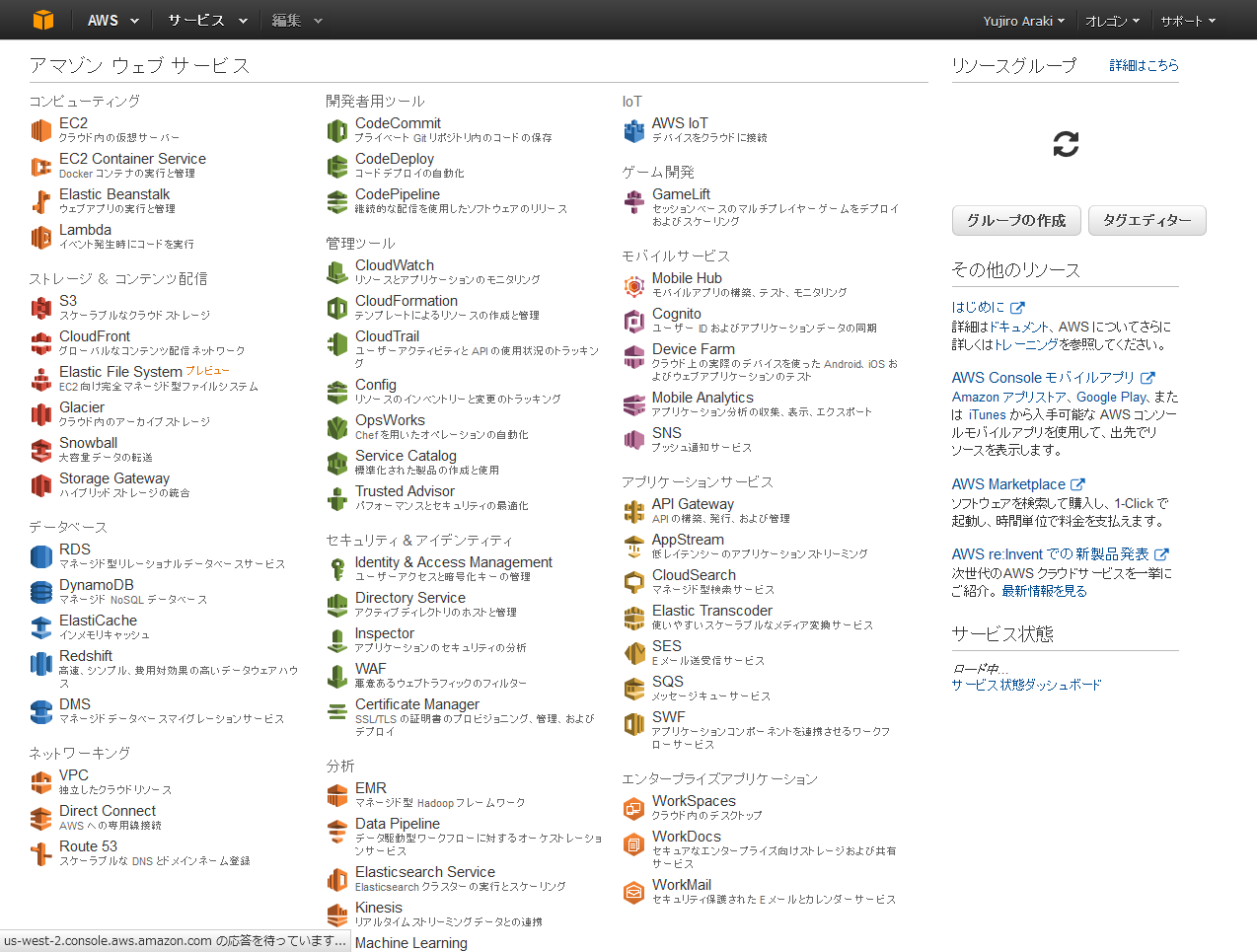Click the CloudWatch icon
Viewport: 1257px width, 952px height.
pos(337,272)
